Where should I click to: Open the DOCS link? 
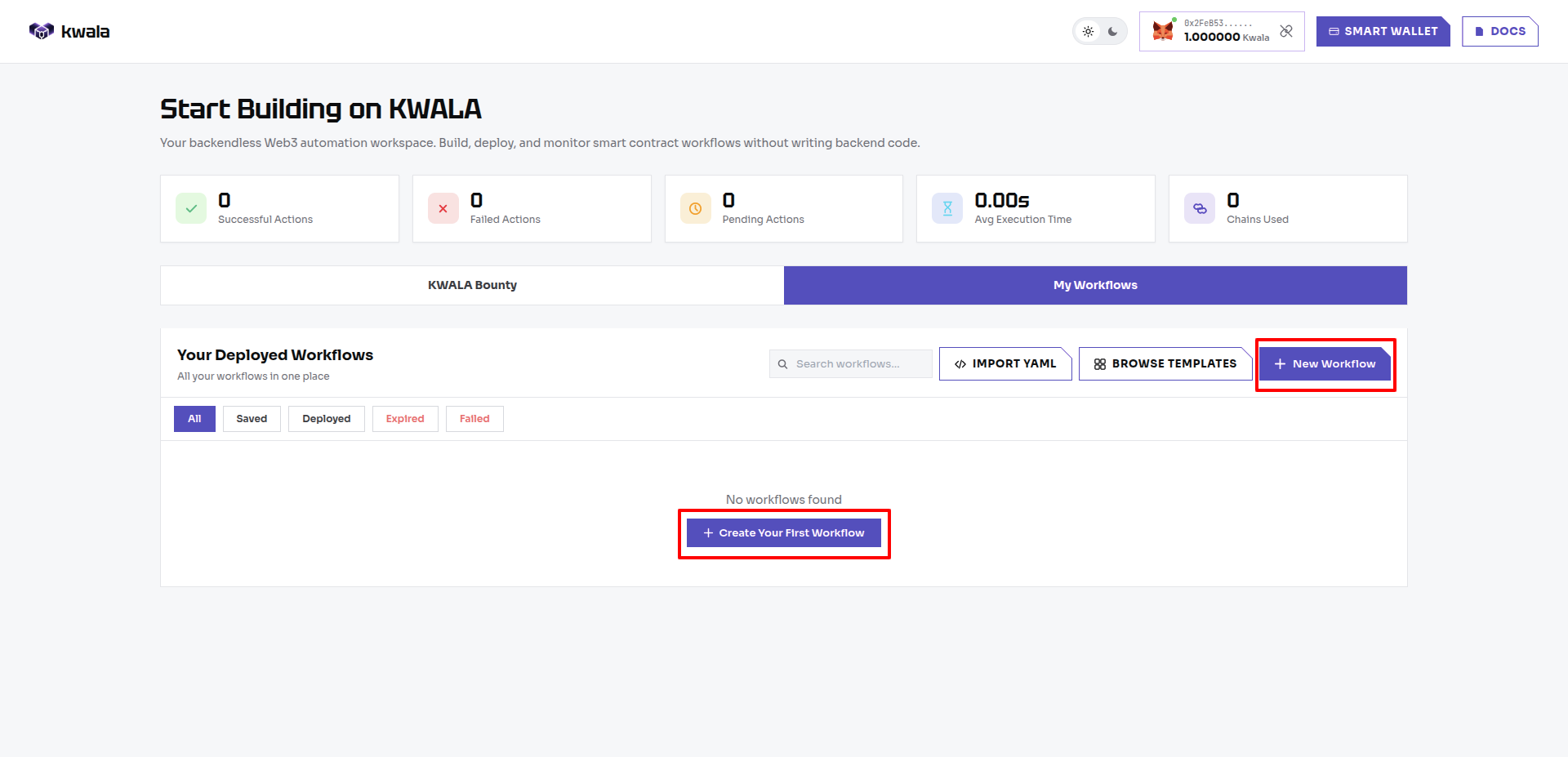[1499, 31]
